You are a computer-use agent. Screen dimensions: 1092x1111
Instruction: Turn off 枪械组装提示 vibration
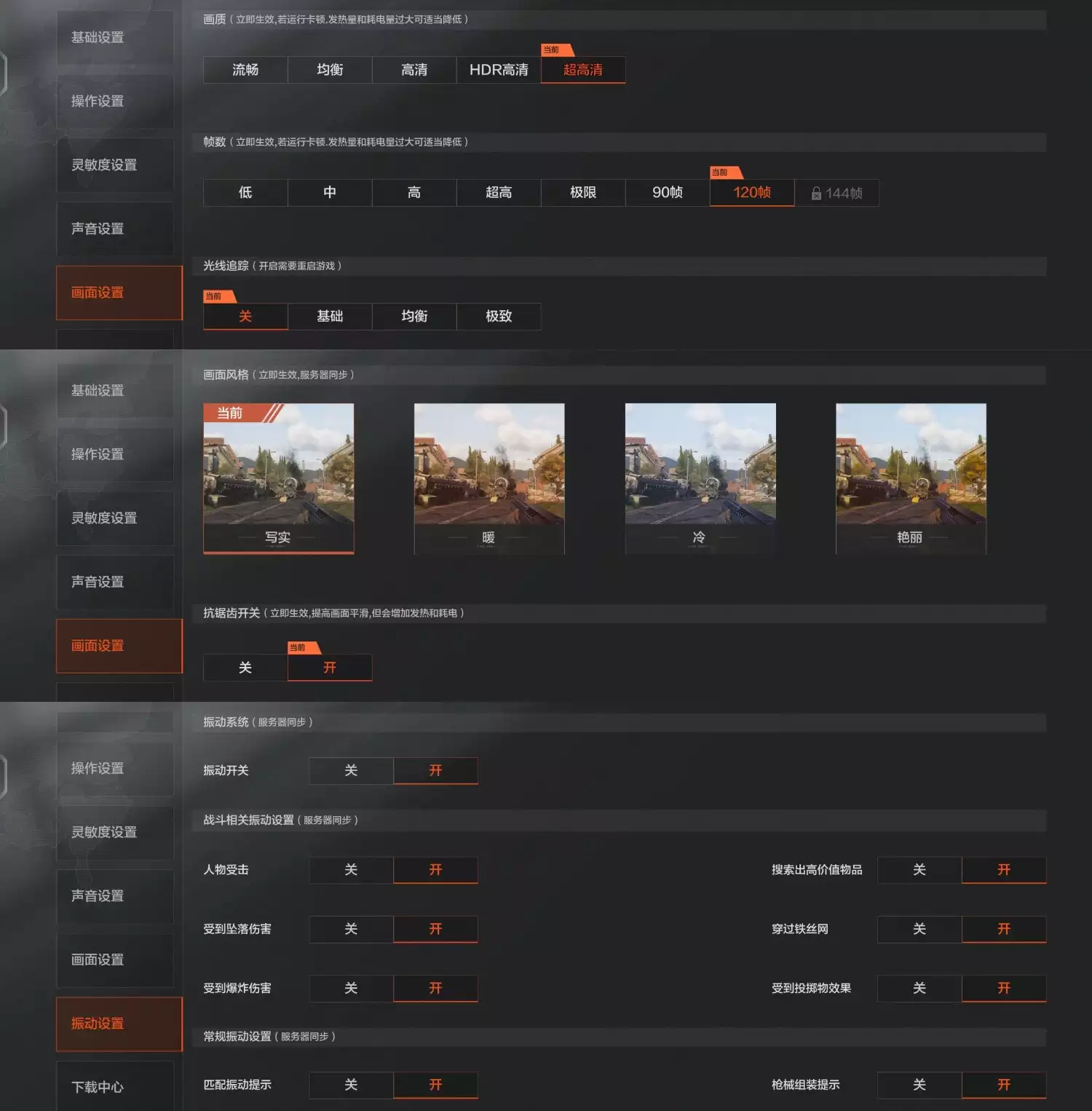(x=919, y=1085)
